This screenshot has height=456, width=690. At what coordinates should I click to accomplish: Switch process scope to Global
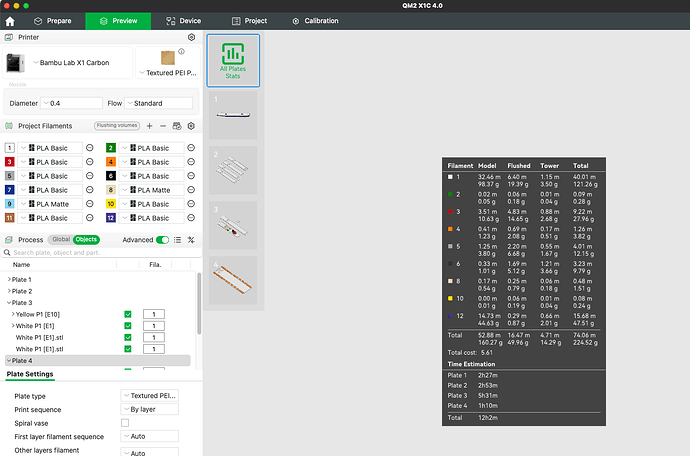[x=61, y=239]
